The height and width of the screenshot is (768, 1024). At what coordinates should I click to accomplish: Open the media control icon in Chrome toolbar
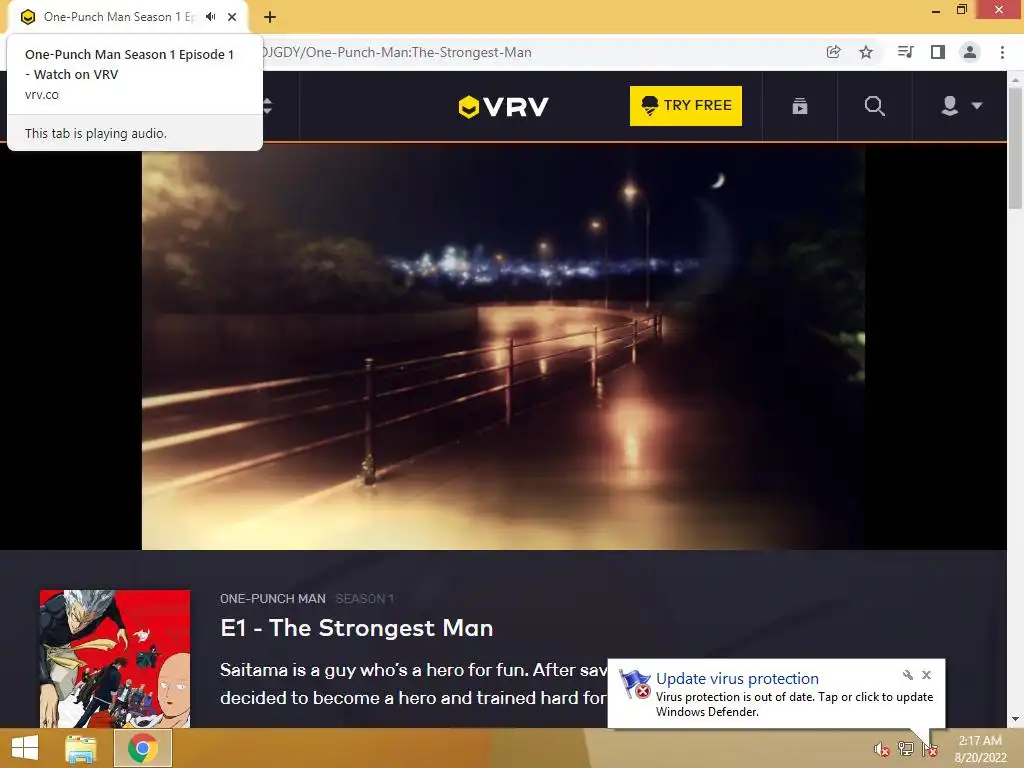[905, 52]
